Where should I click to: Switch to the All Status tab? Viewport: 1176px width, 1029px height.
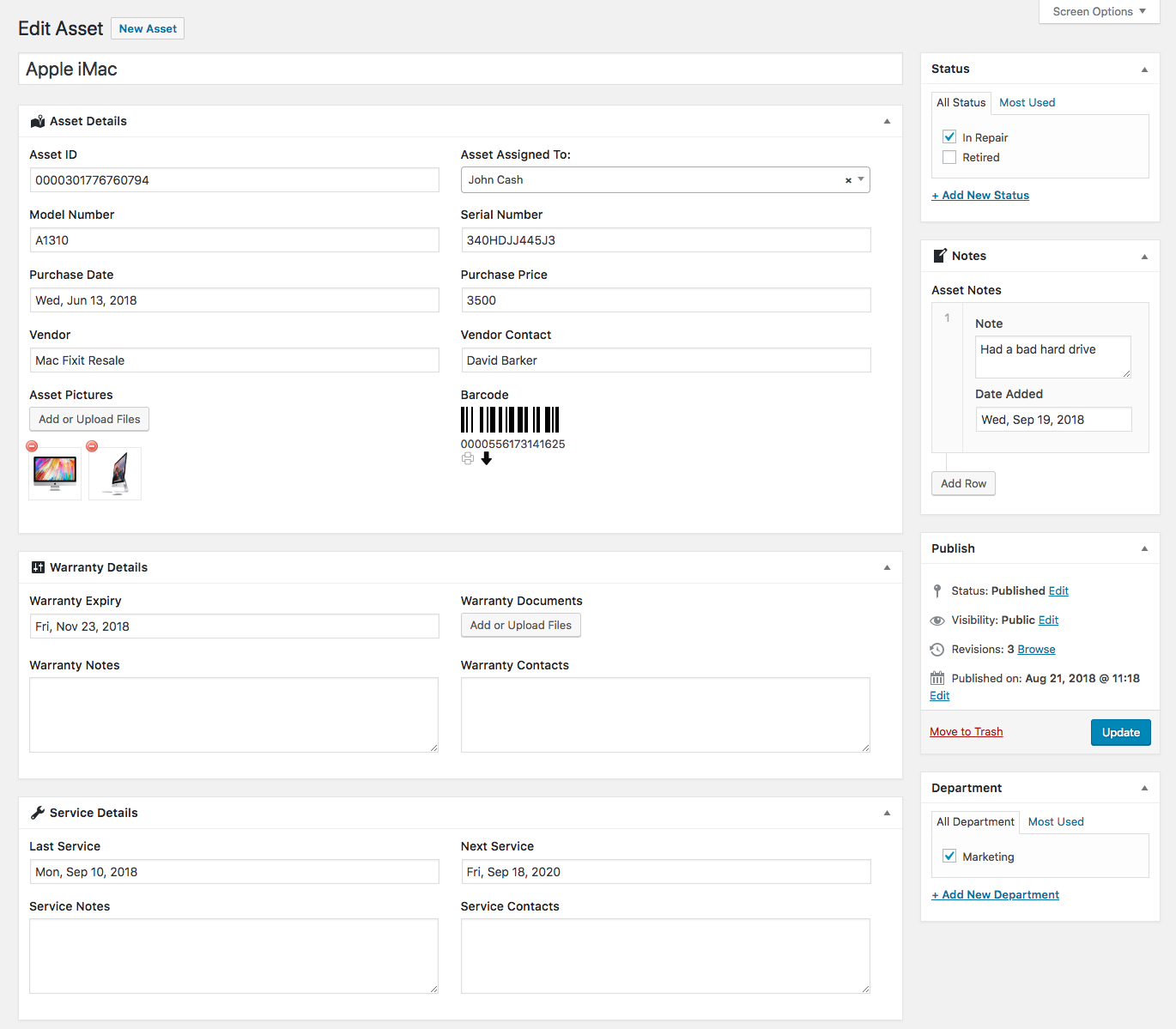point(961,103)
